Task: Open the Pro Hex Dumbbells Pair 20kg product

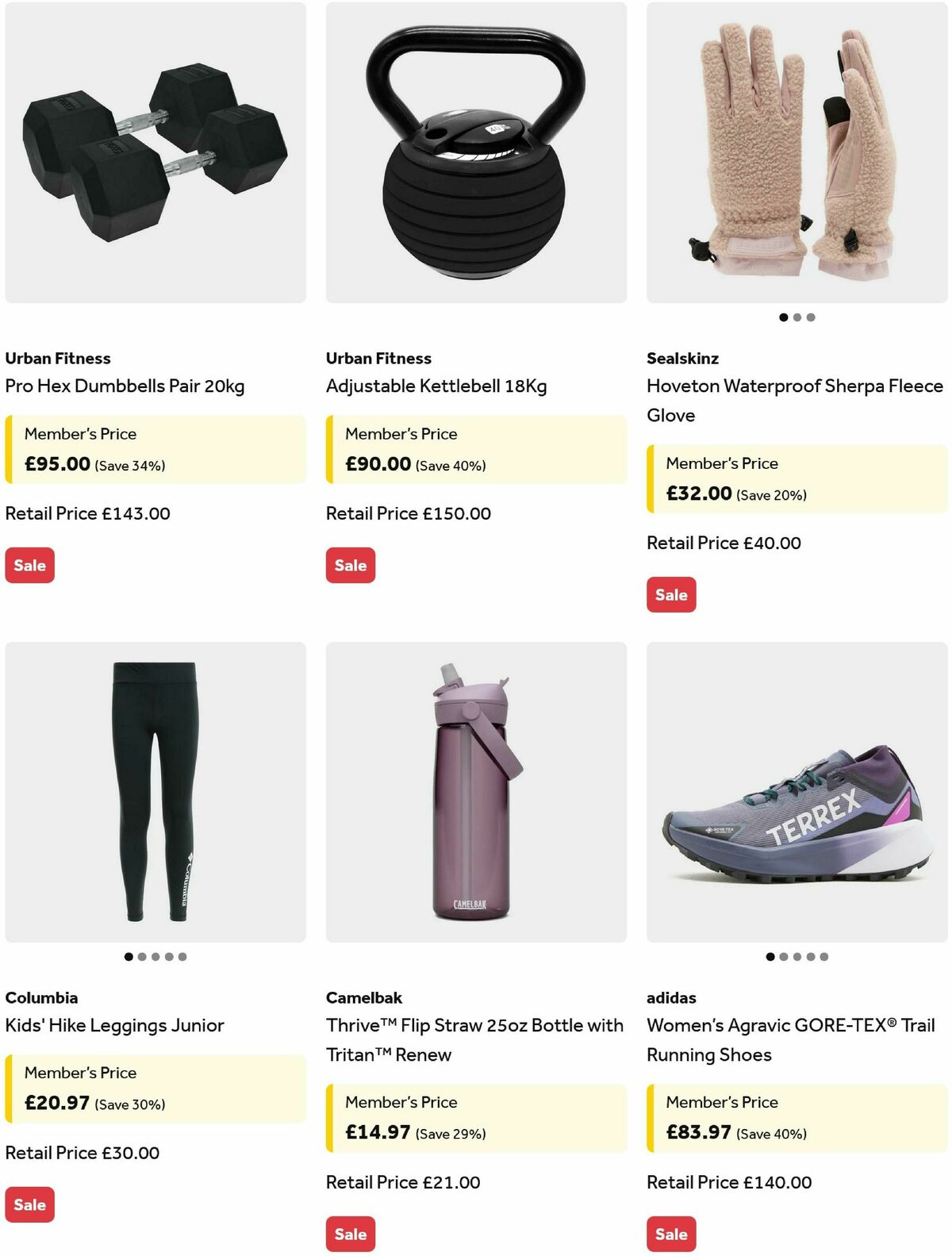Action: click(125, 386)
